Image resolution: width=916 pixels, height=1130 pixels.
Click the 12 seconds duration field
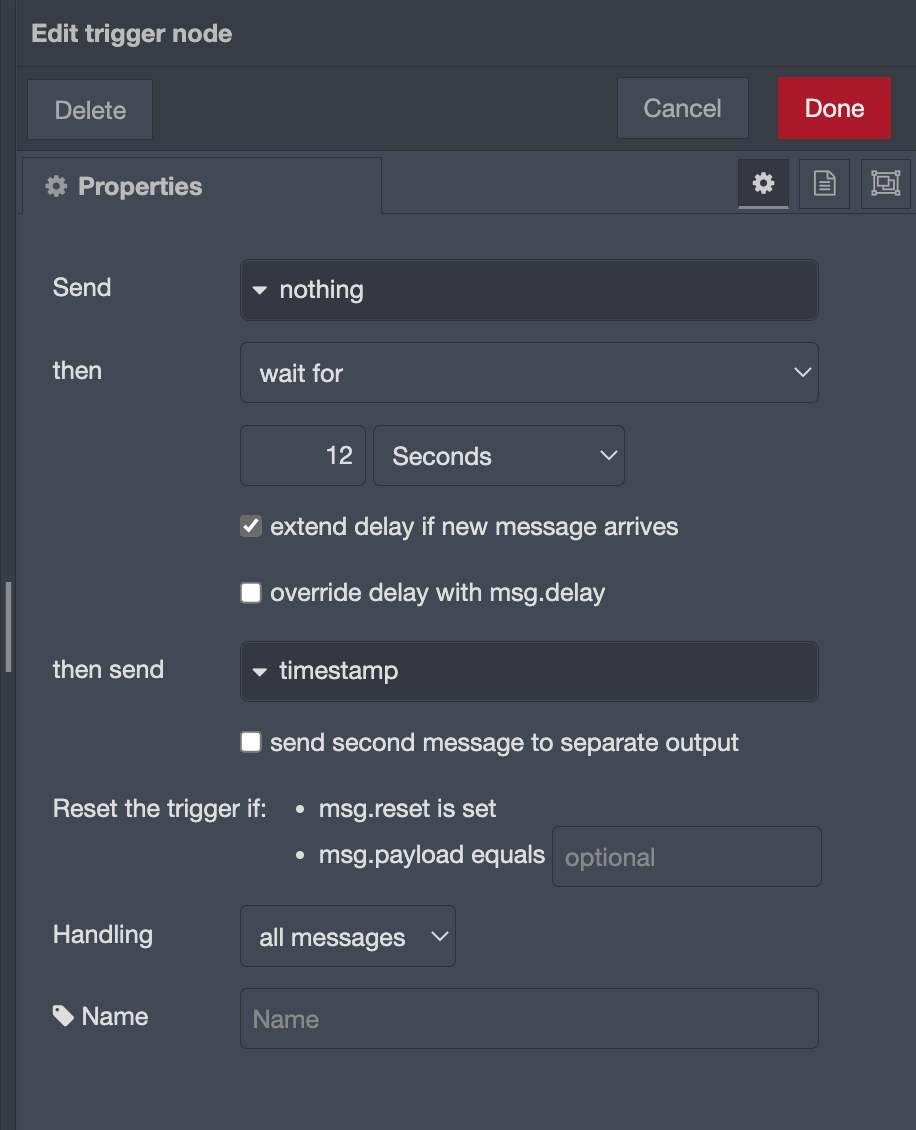click(302, 455)
